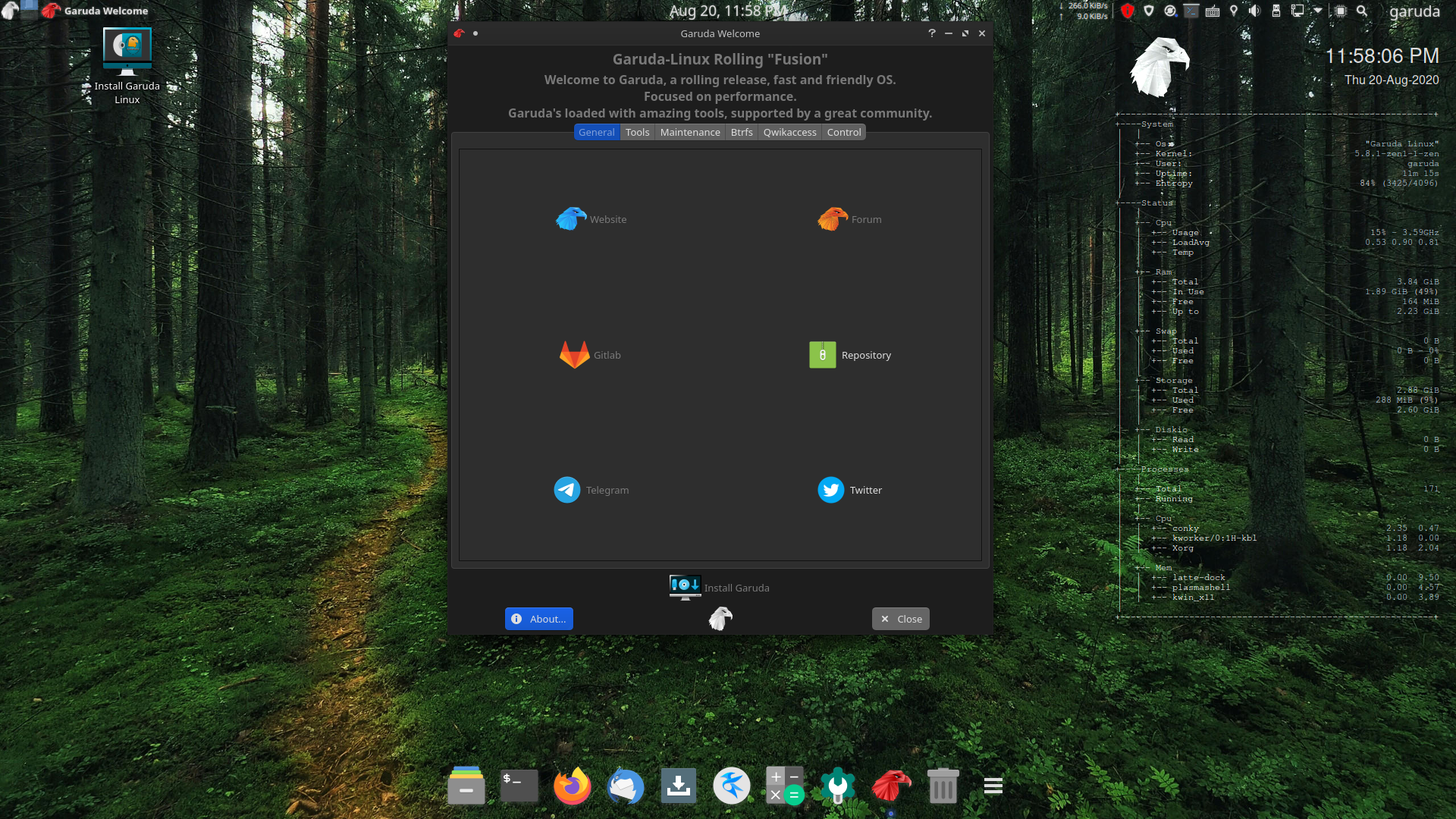Open the CPU chip tray icon
Image resolution: width=1456 pixels, height=819 pixels.
click(x=1341, y=11)
